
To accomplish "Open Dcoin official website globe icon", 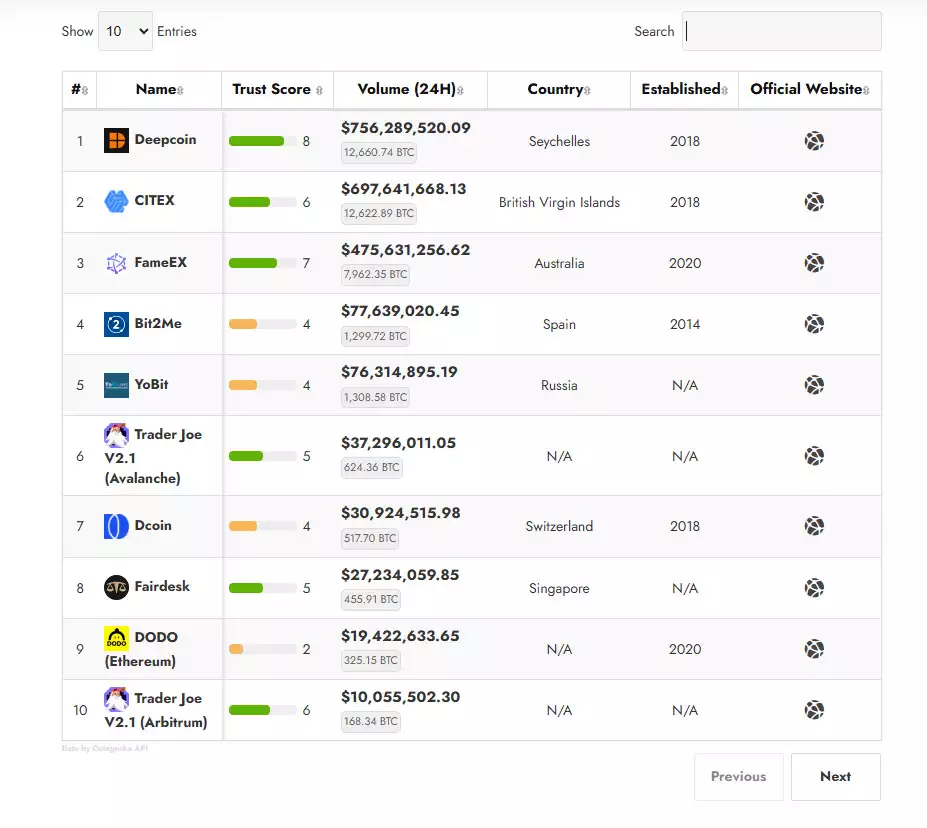I will pos(814,526).
